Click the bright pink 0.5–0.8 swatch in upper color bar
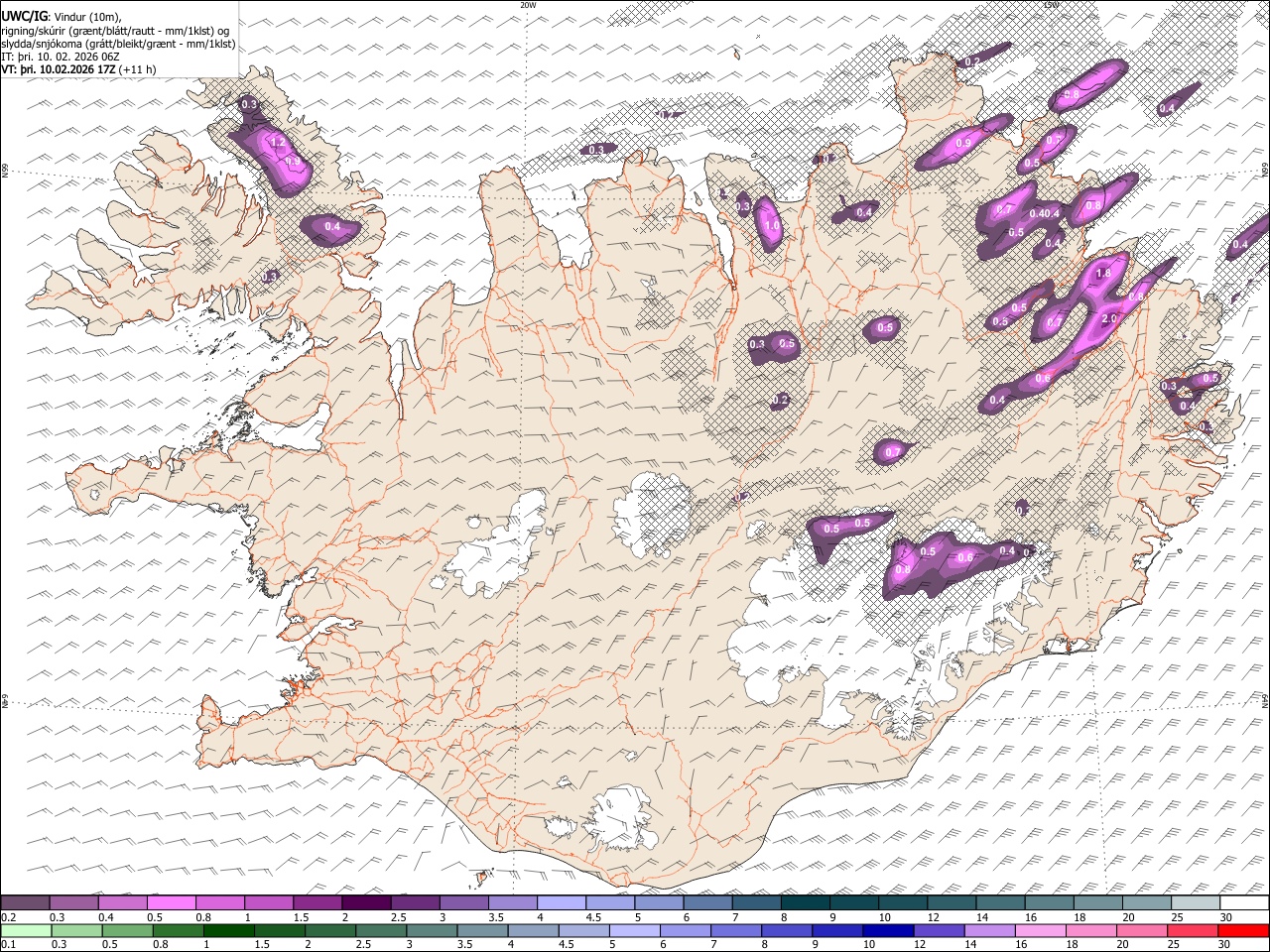Image resolution: width=1270 pixels, height=952 pixels. coord(172,902)
